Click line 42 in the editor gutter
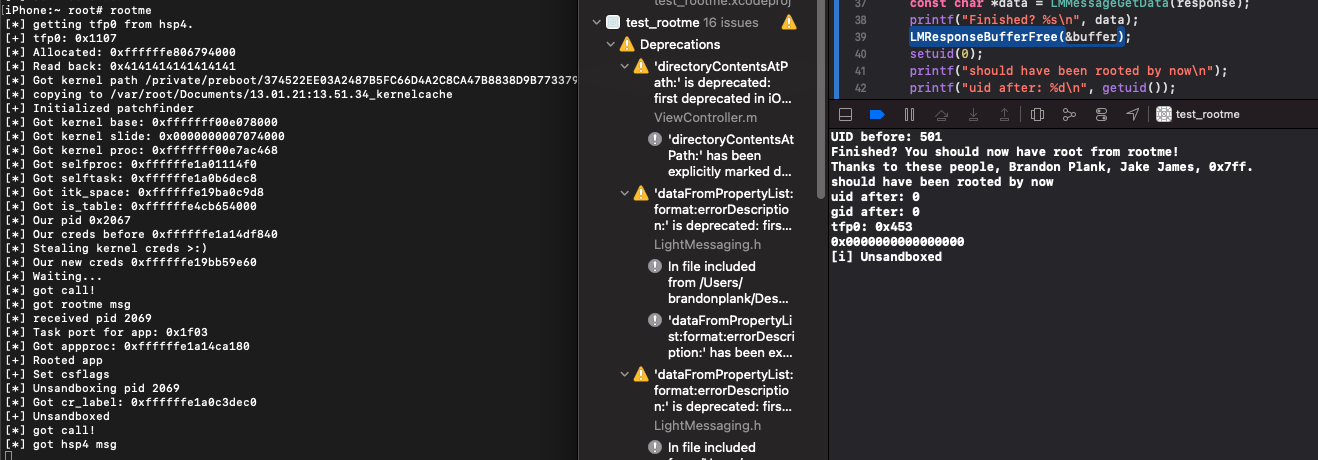1318x460 pixels. (860, 87)
